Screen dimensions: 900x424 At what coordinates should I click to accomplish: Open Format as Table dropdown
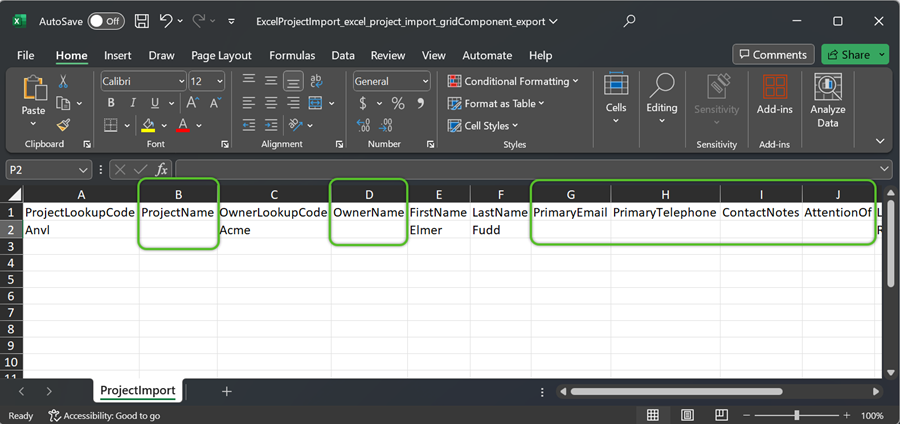tap(496, 103)
